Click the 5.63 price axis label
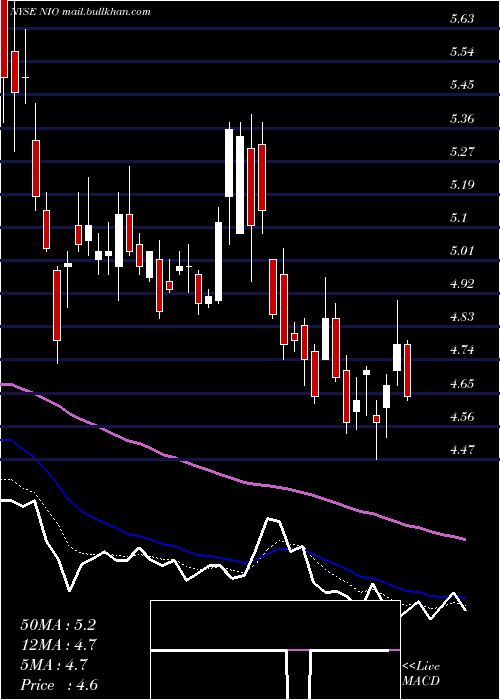 click(x=462, y=19)
